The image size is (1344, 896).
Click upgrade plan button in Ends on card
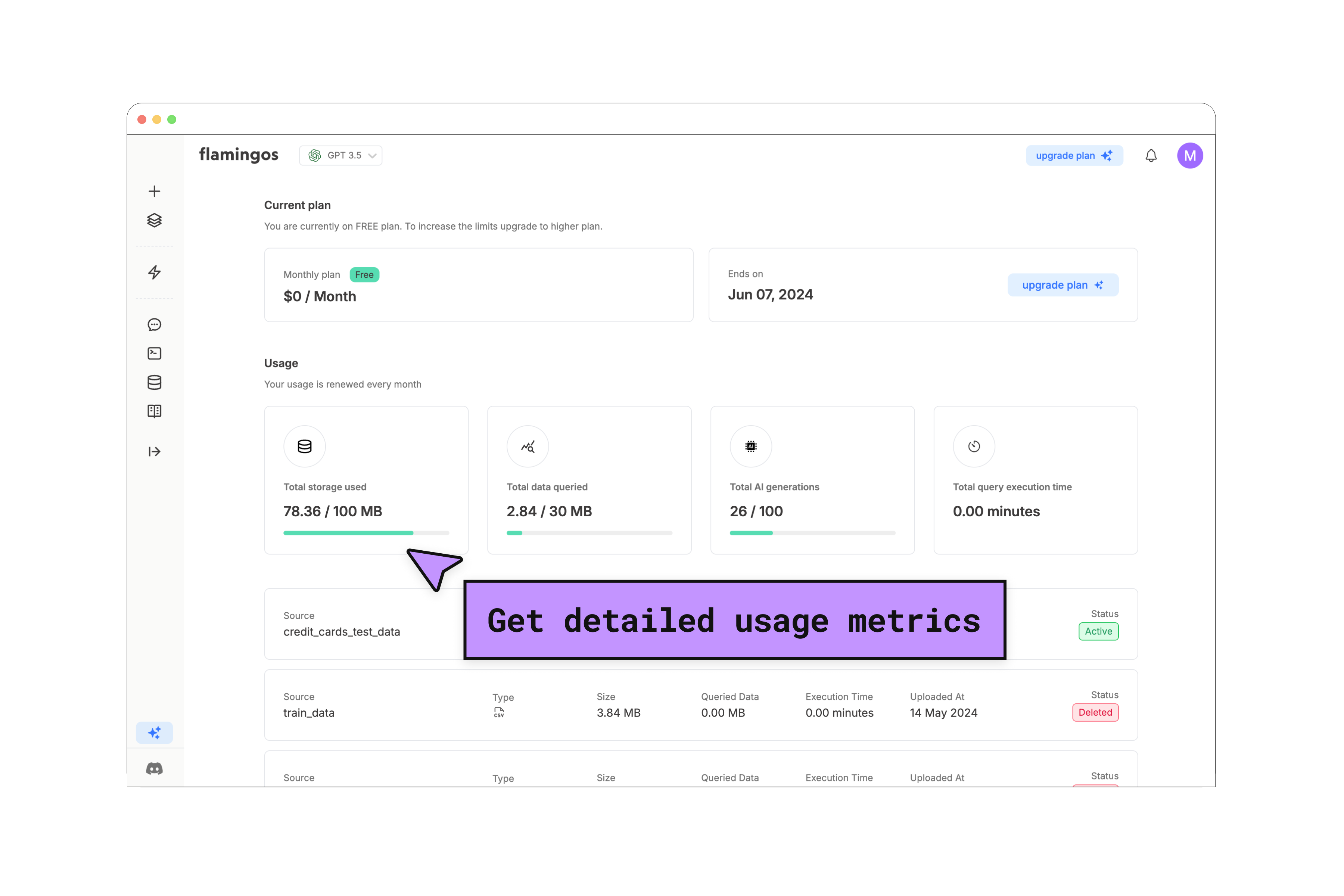tap(1062, 285)
